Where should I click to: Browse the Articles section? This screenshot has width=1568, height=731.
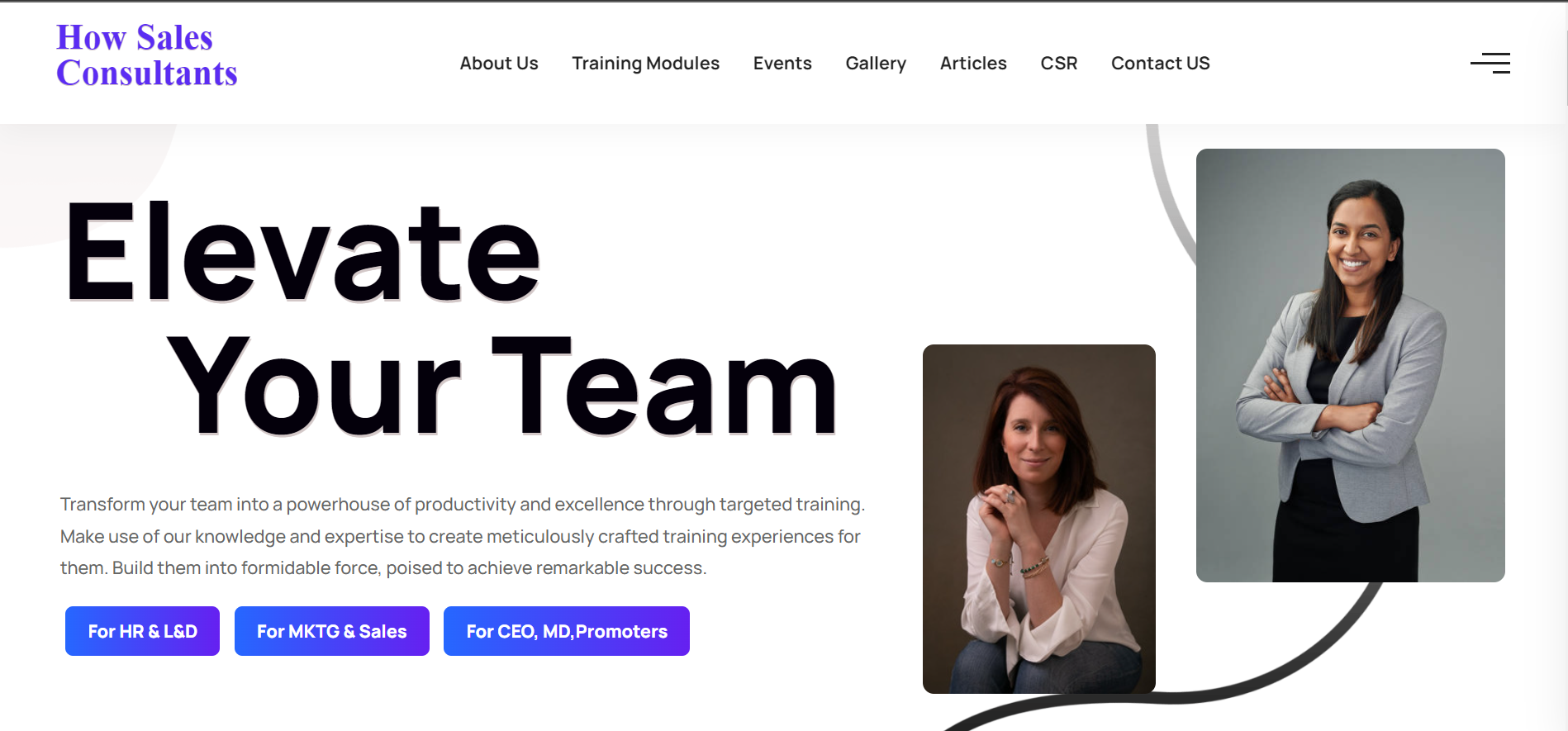point(973,64)
